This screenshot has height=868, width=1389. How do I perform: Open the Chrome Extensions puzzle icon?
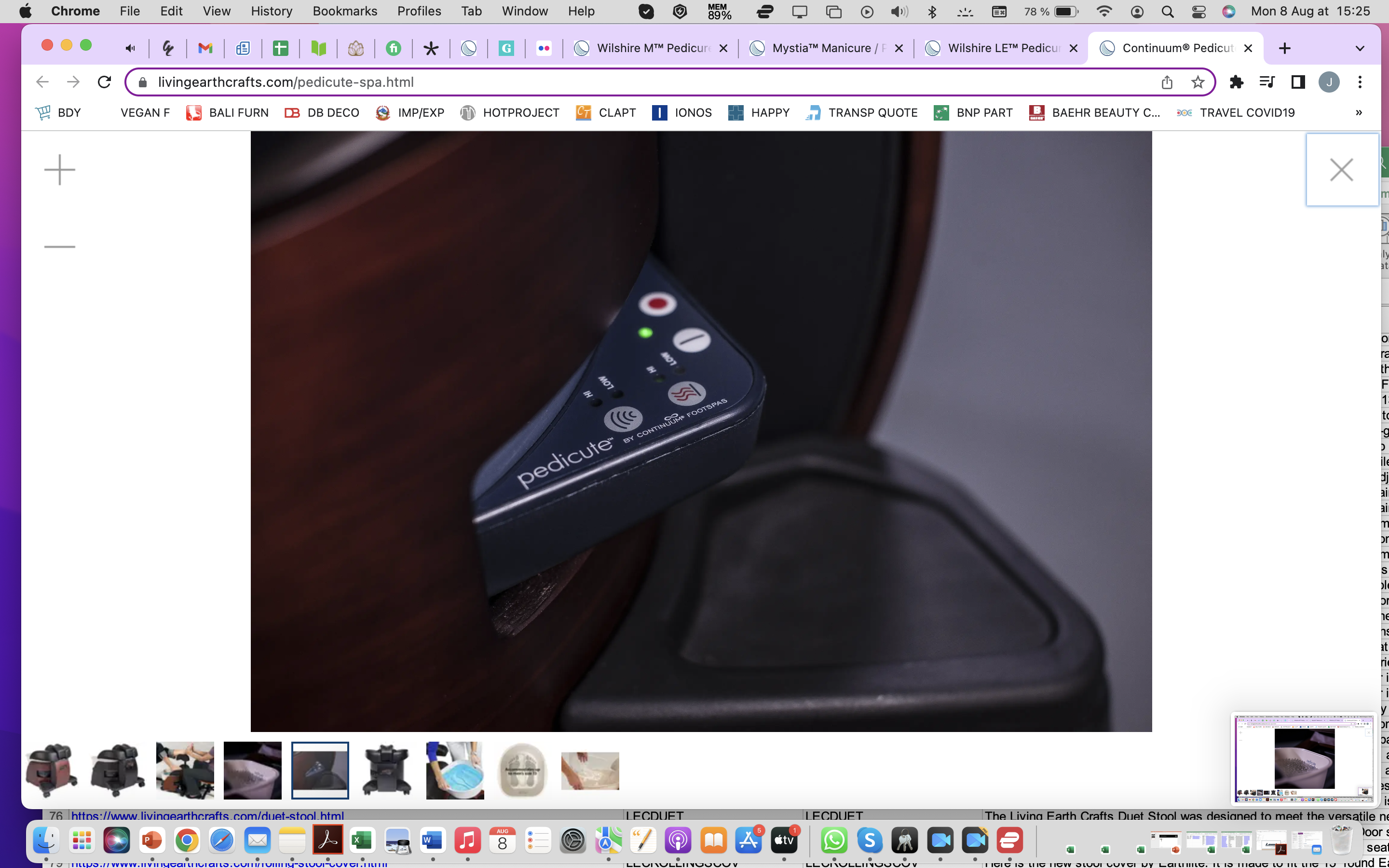tap(1236, 82)
